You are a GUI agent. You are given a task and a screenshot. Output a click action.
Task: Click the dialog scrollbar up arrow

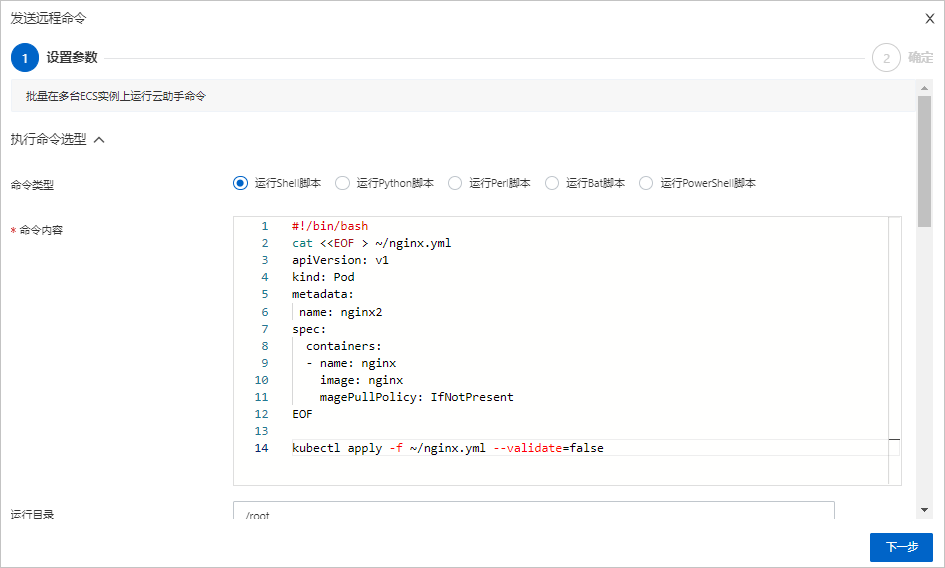click(x=925, y=88)
